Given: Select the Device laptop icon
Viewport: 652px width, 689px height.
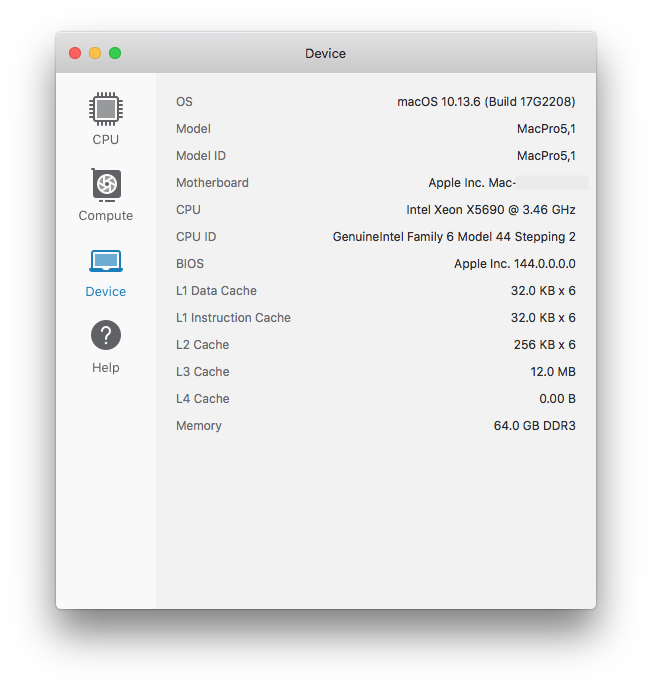Looking at the screenshot, I should click(106, 261).
